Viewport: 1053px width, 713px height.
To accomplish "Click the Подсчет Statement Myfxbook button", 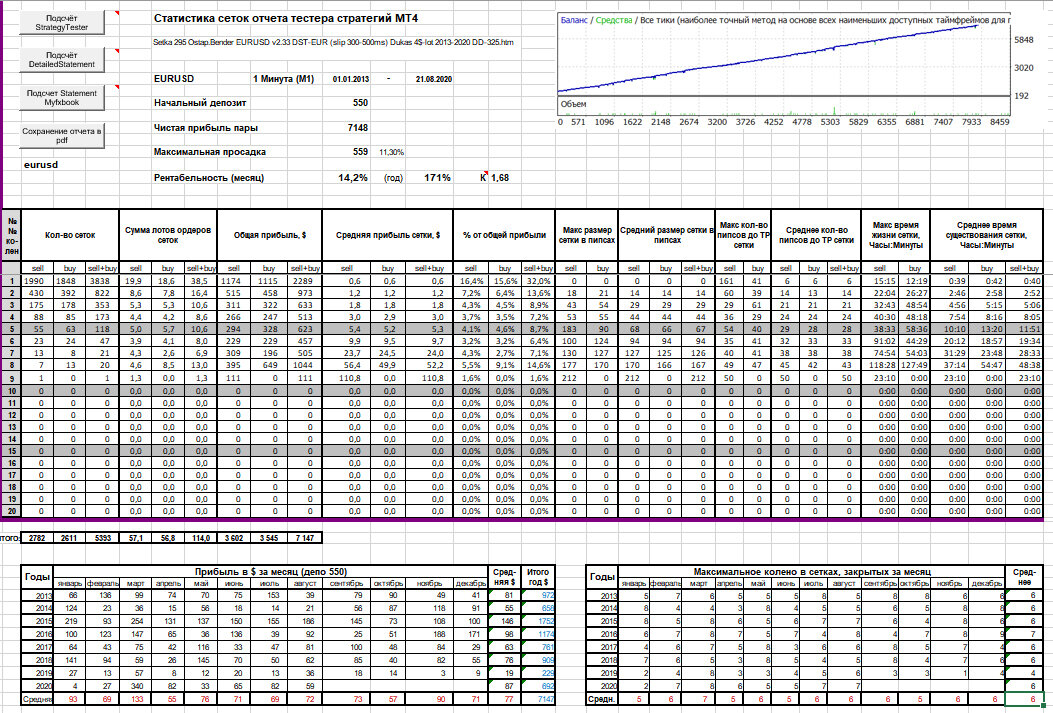I will click(x=62, y=98).
